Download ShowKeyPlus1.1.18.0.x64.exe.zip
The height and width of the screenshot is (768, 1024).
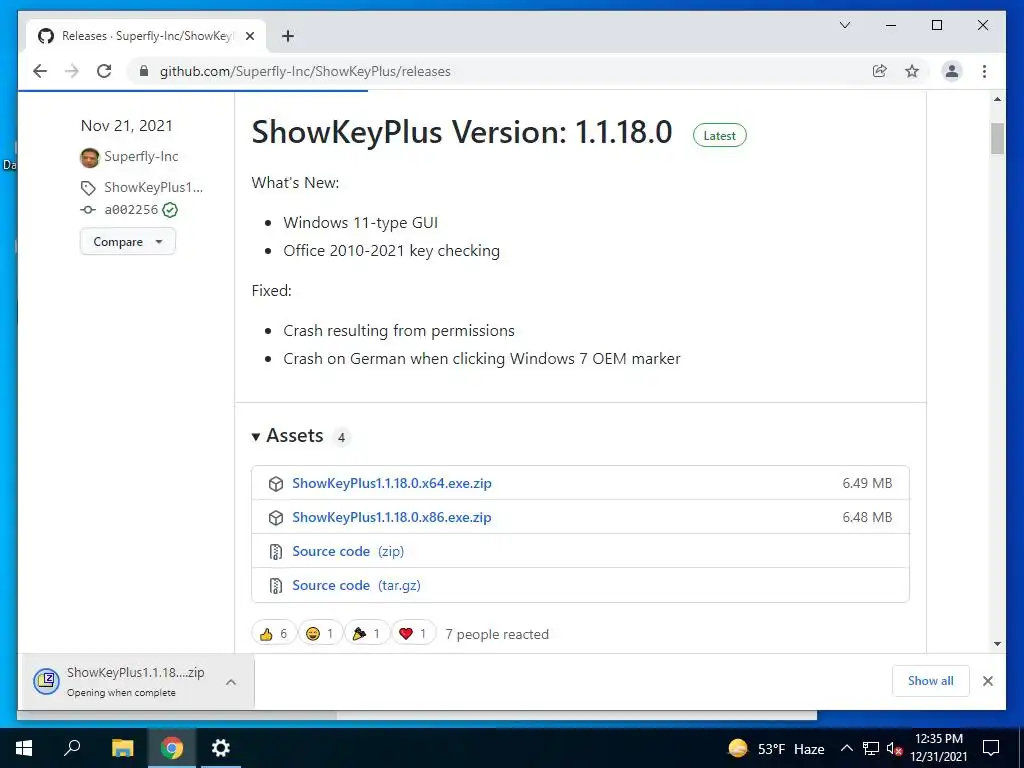click(392, 483)
